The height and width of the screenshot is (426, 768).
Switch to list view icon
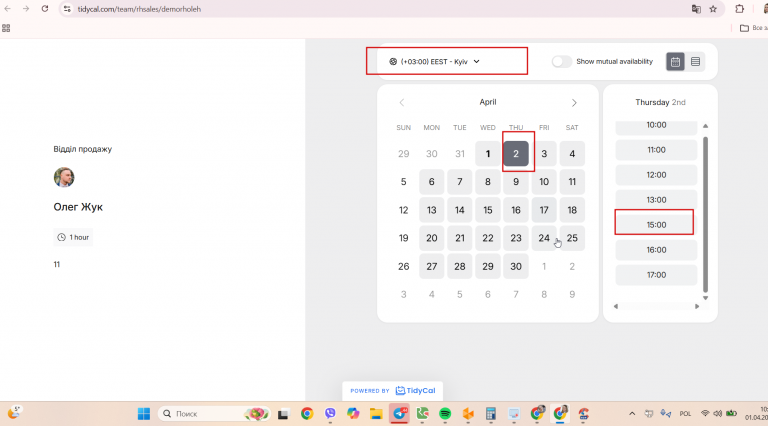(x=695, y=62)
